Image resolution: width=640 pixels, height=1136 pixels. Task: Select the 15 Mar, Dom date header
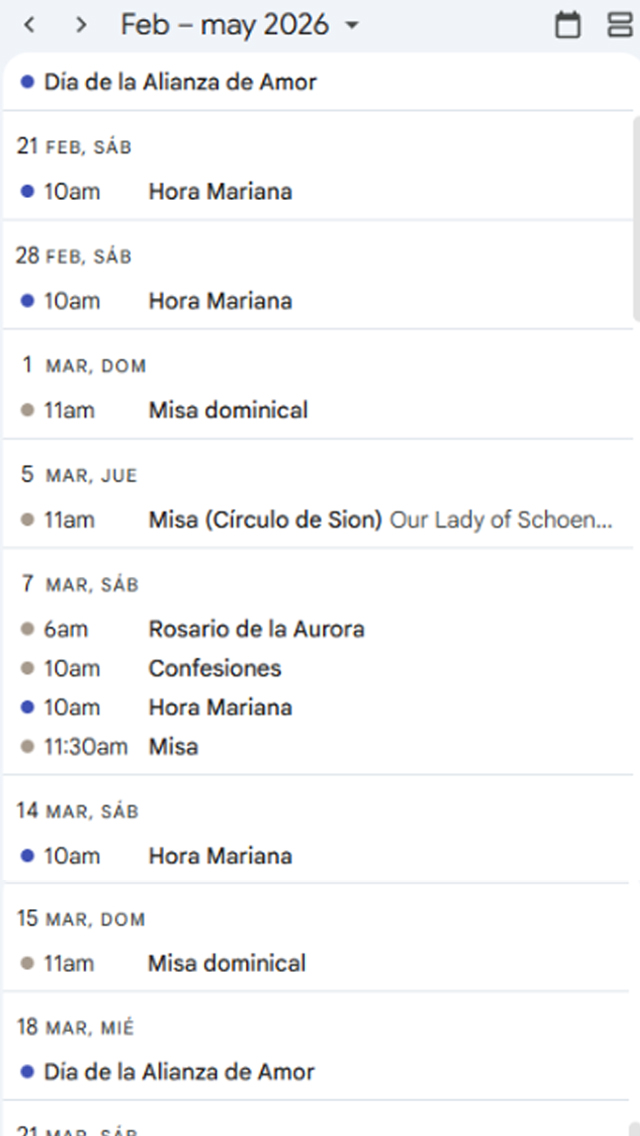click(x=81, y=919)
